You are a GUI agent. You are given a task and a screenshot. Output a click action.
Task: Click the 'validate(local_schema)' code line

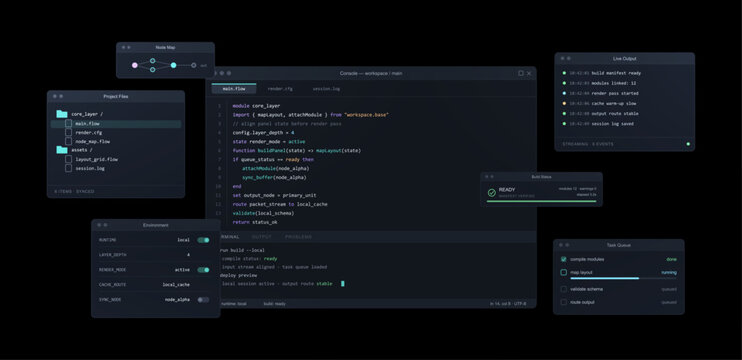point(263,213)
